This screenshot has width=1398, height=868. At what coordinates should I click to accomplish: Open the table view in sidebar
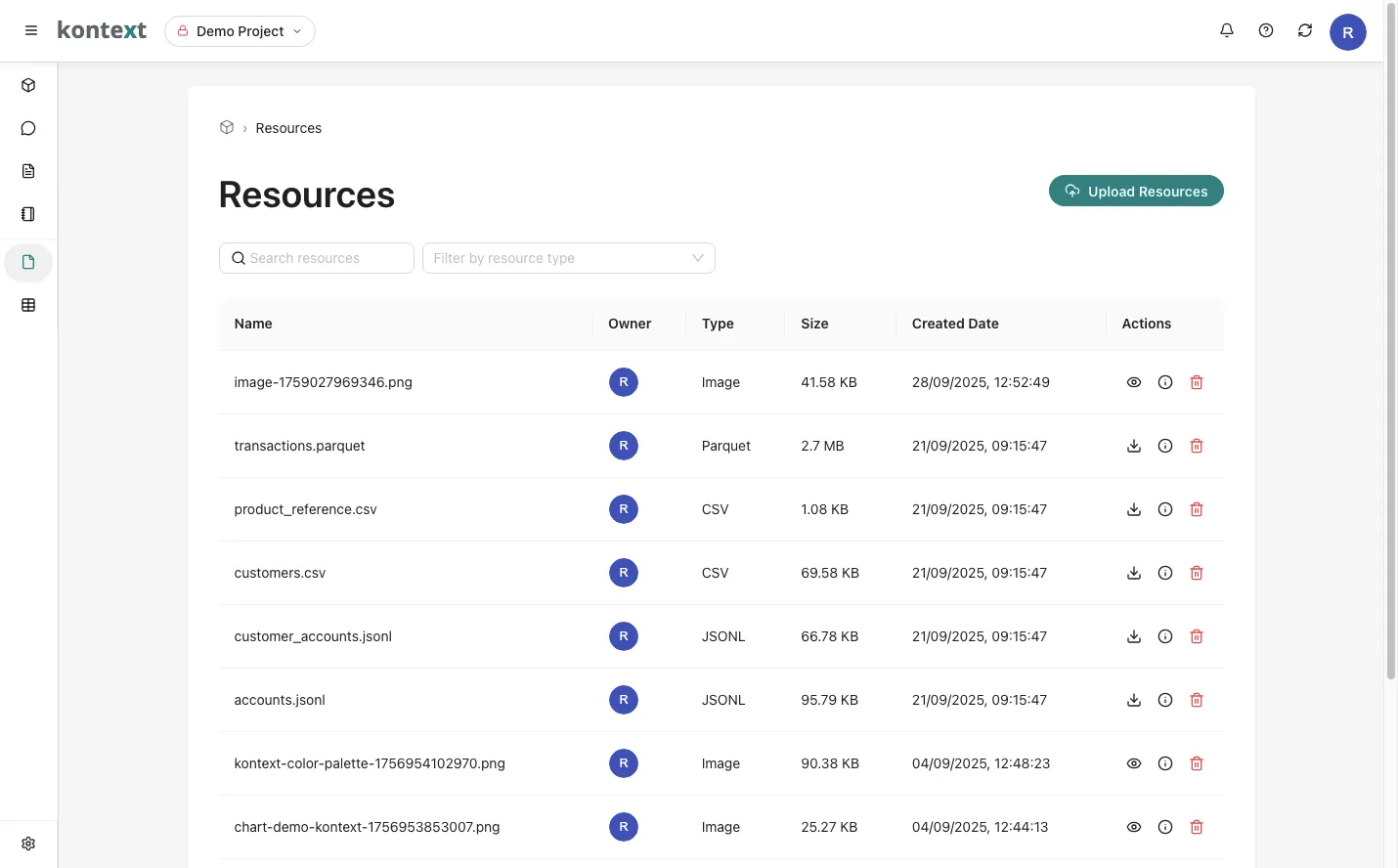click(x=28, y=305)
